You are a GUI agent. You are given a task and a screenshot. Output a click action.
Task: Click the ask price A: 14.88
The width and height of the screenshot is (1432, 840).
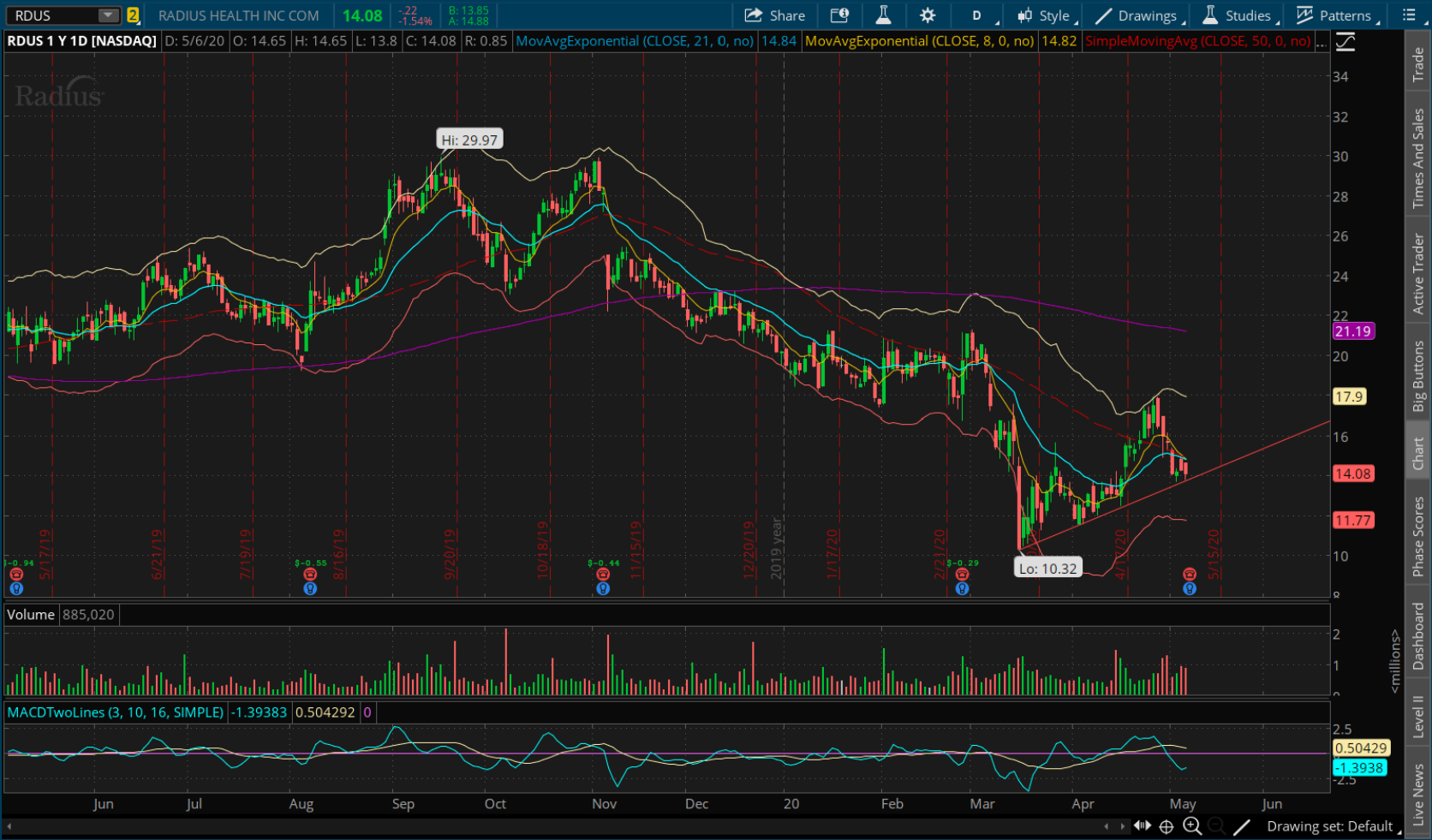point(468,21)
